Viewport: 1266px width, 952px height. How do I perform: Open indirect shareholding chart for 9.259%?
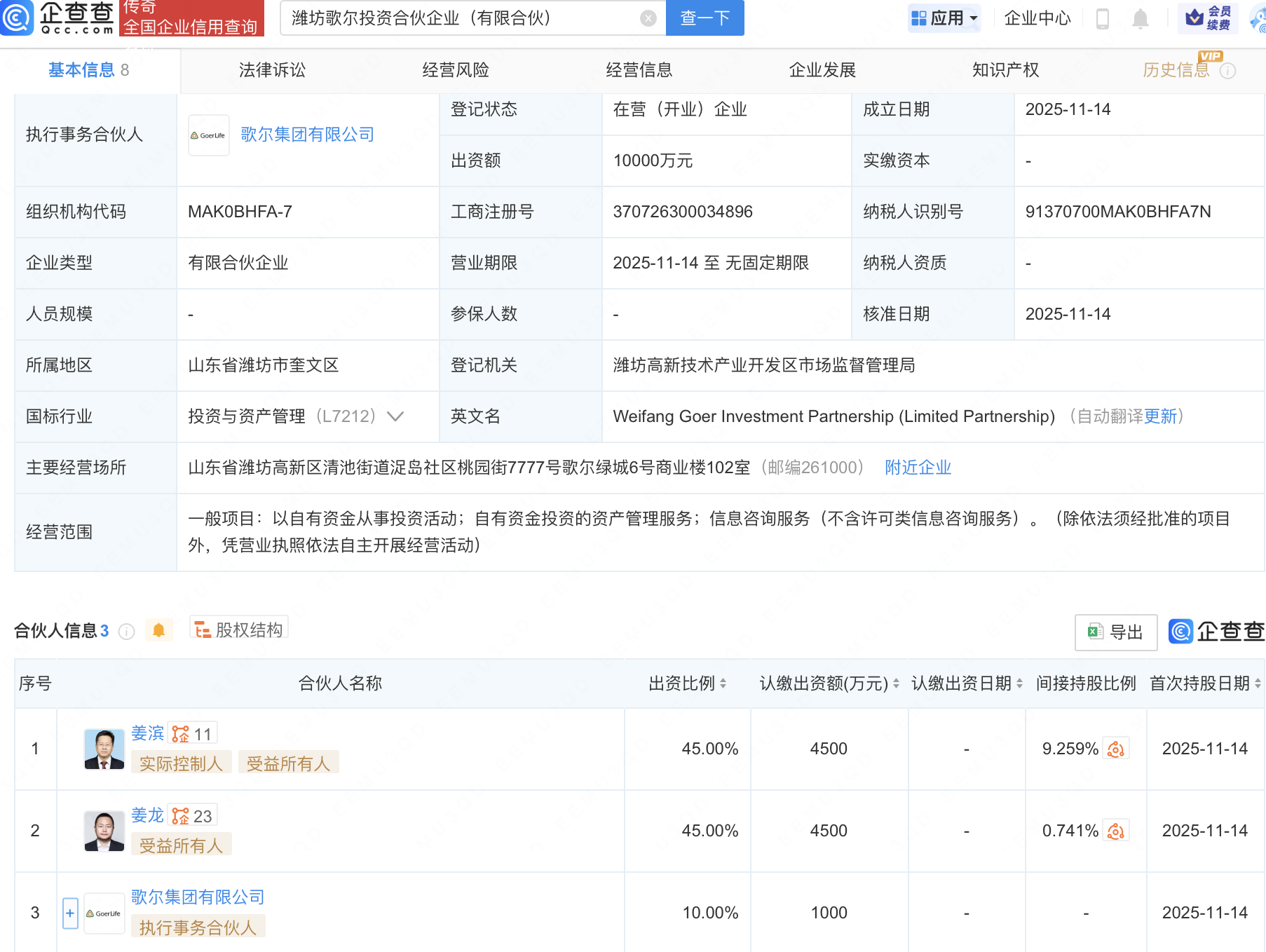pos(1115,749)
